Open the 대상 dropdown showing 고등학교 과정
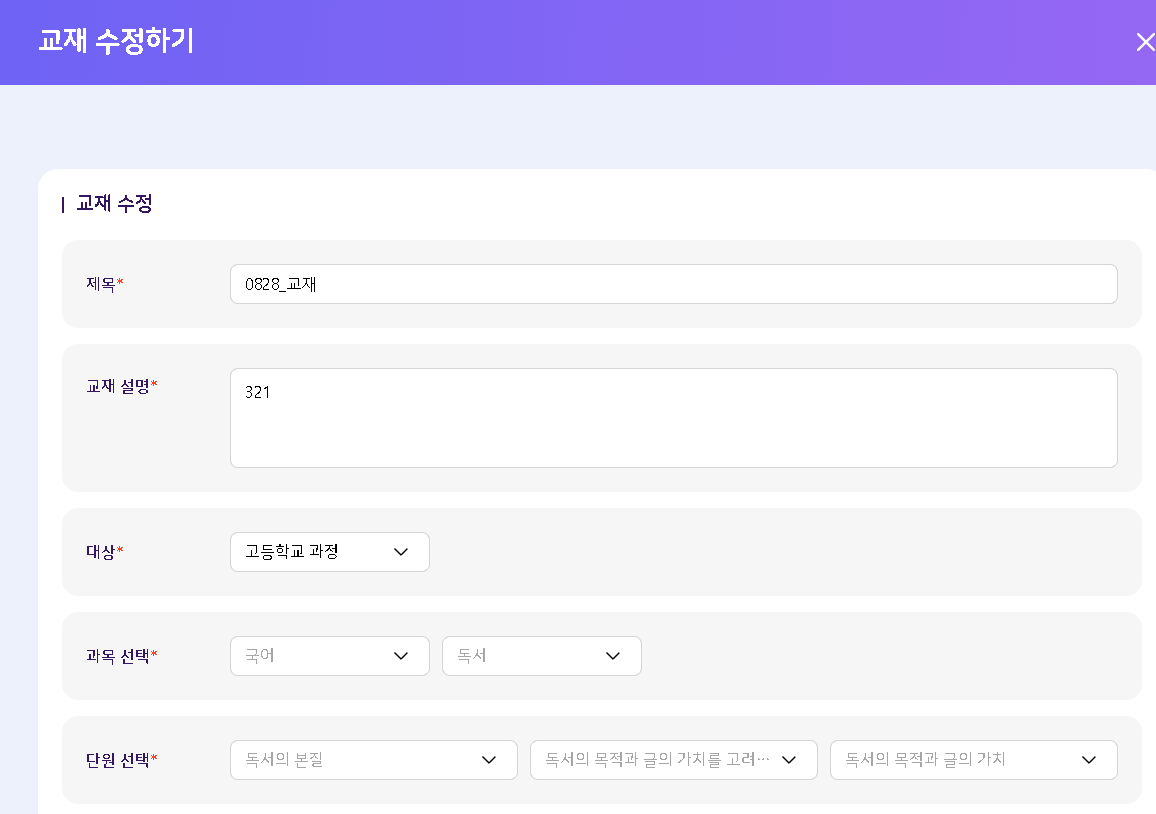 pyautogui.click(x=310, y=552)
